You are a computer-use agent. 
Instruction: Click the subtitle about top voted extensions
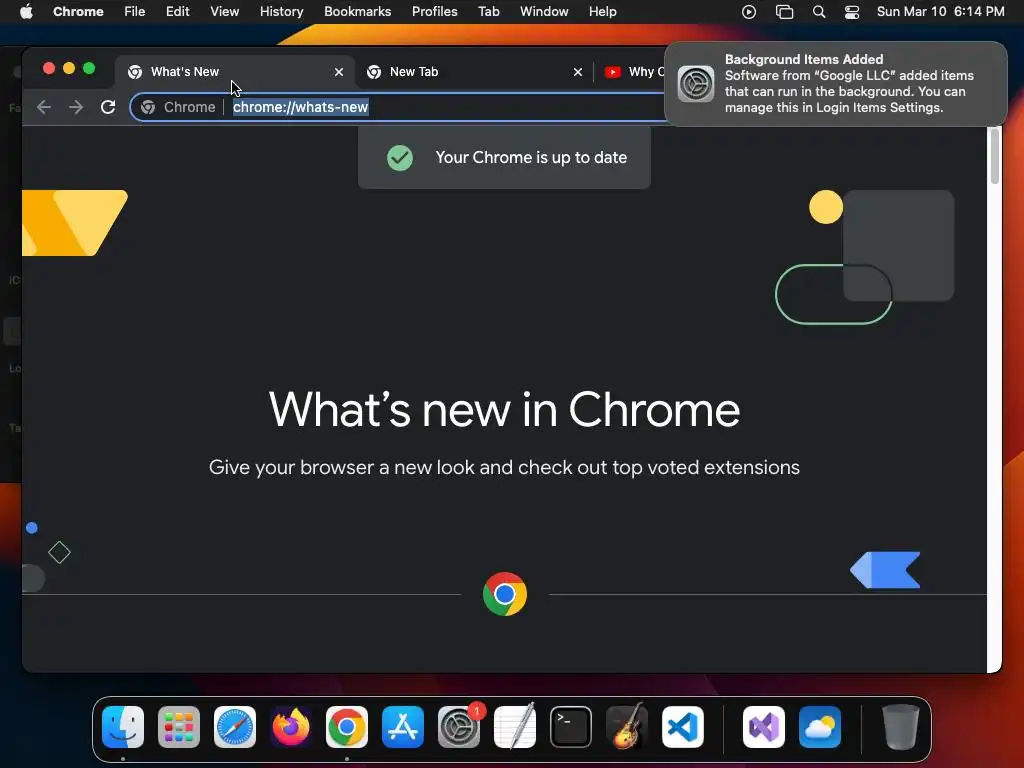click(x=504, y=468)
